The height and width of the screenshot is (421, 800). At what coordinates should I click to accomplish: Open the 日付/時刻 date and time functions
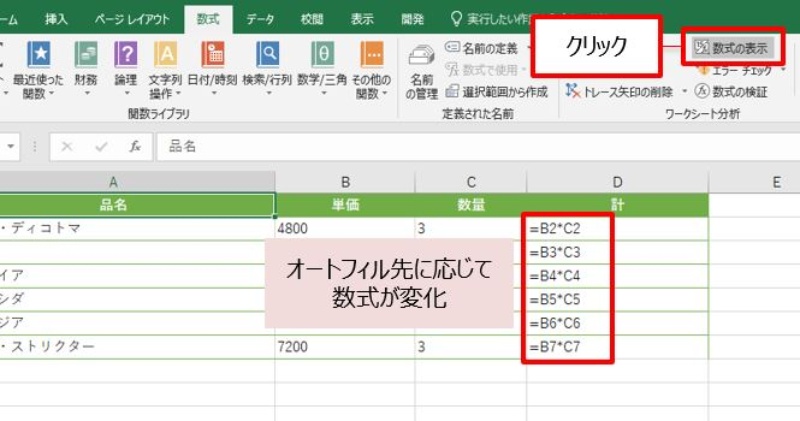pyautogui.click(x=212, y=69)
